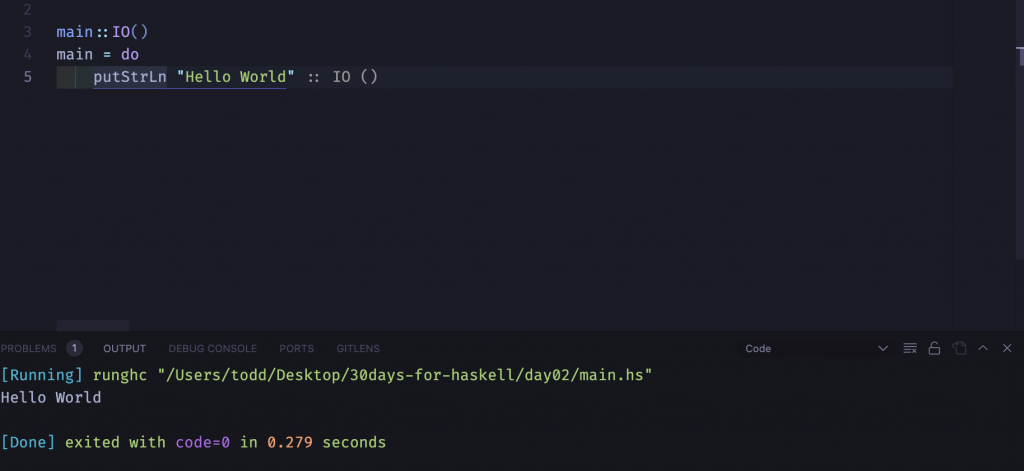Clear the output panel contents
1024x471 pixels.
[x=910, y=348]
